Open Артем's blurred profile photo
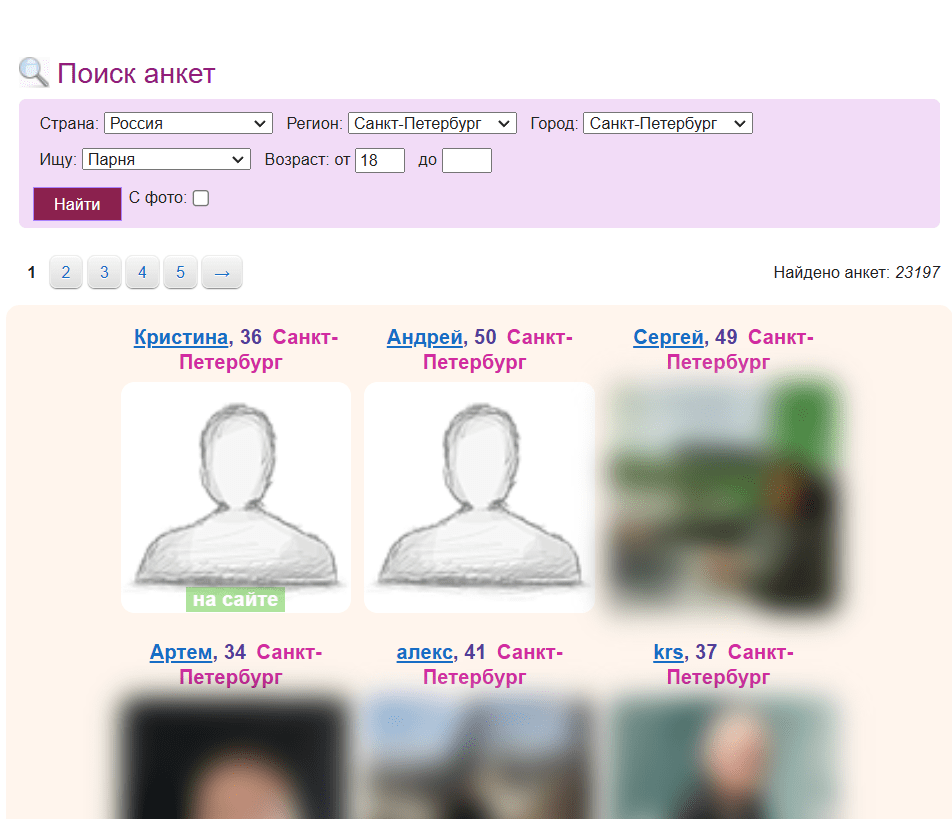Screen dimensions: 952x819 point(236,755)
